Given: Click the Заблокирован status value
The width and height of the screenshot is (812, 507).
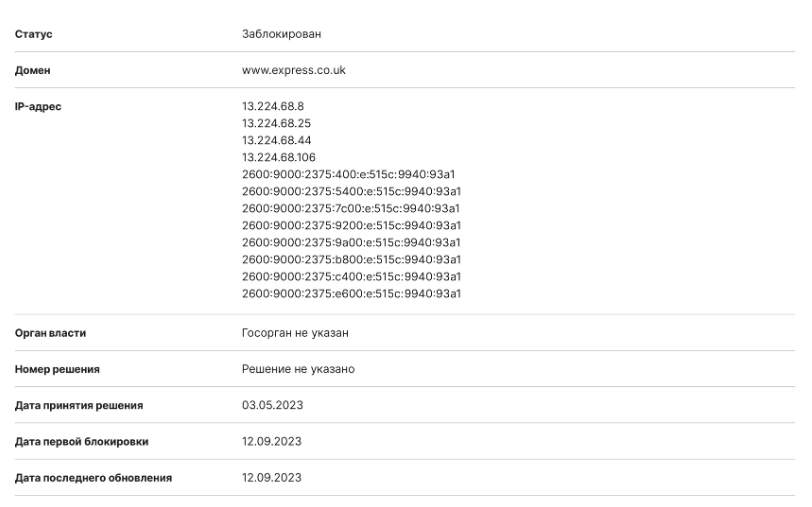Looking at the screenshot, I should click(282, 34).
